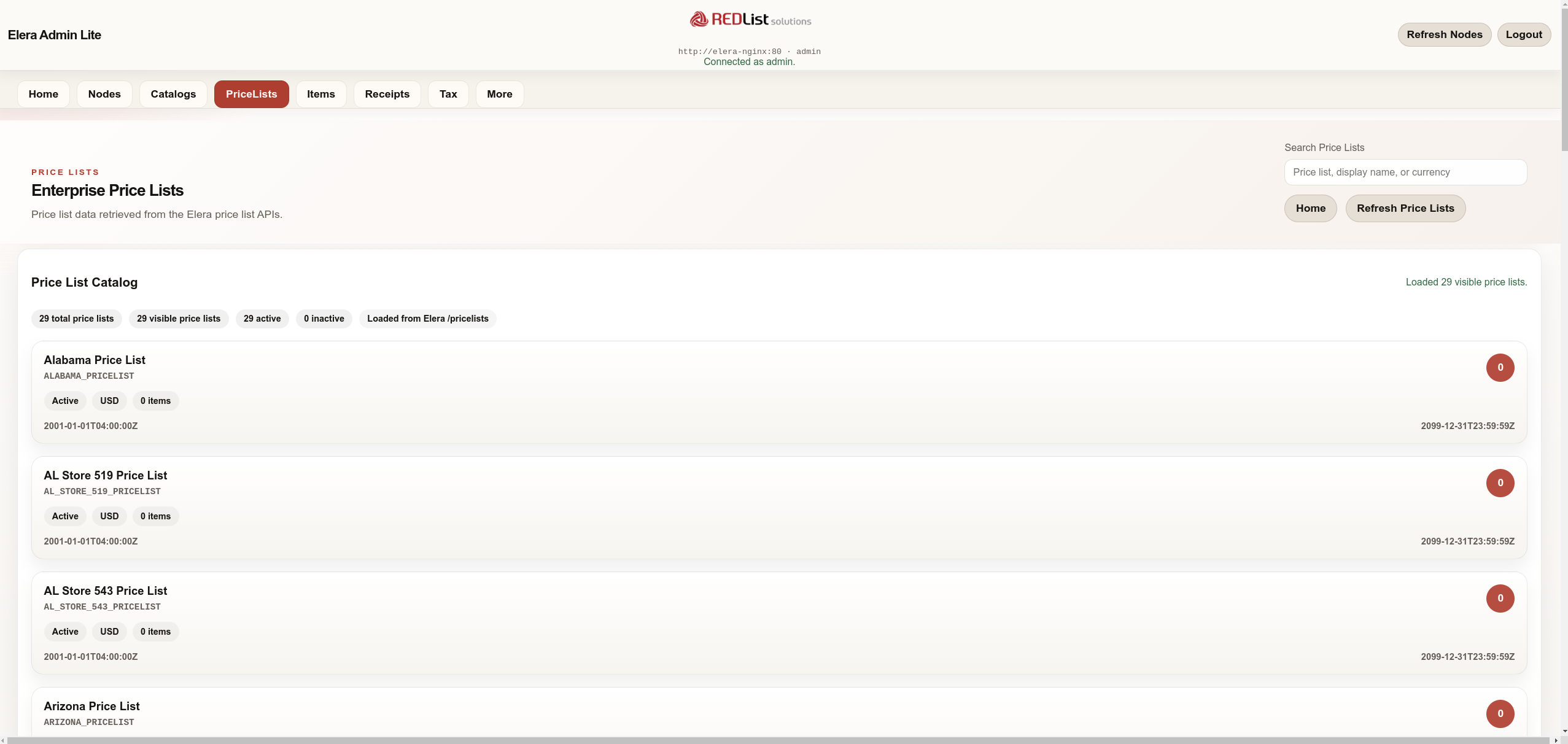
Task: Click Alabama Price List item count badge
Action: pyautogui.click(x=1499, y=368)
